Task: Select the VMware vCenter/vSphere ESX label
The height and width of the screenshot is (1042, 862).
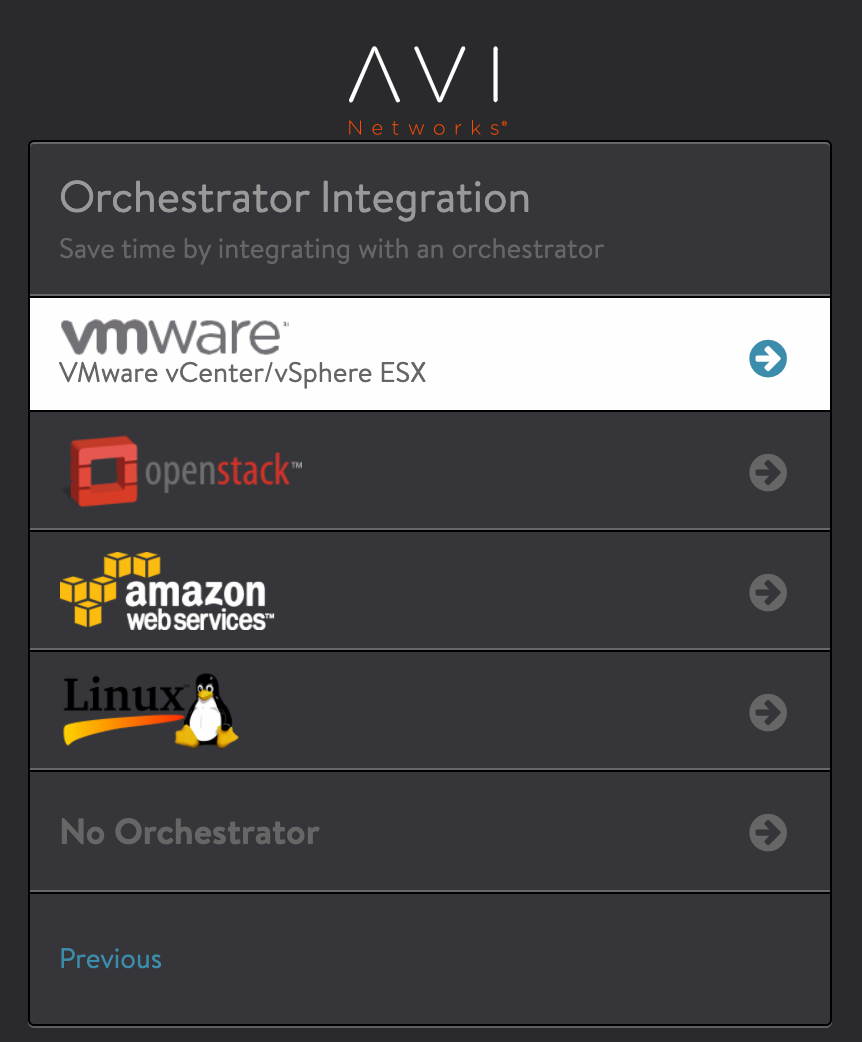Action: (242, 373)
